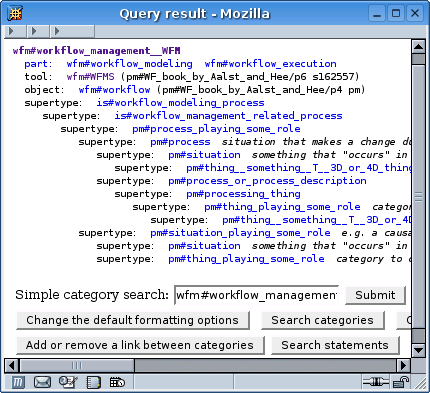Expand the second collapsed toolbar grippy

(x=38, y=31)
